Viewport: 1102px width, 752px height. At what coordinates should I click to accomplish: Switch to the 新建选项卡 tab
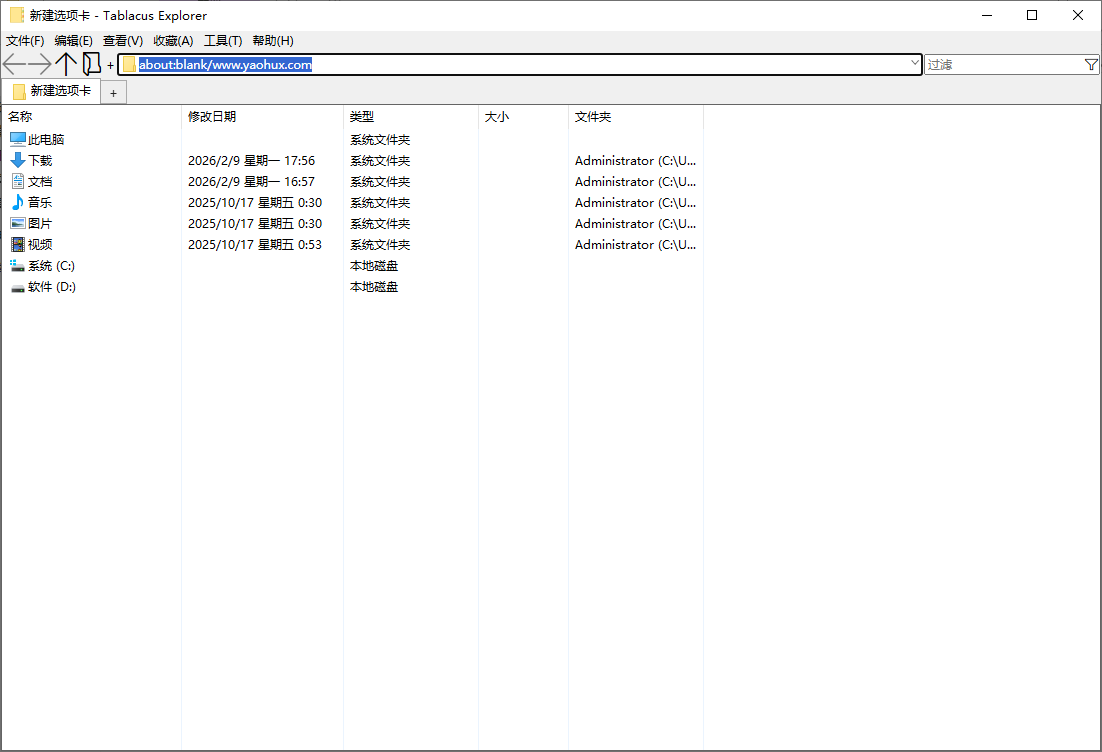point(58,91)
